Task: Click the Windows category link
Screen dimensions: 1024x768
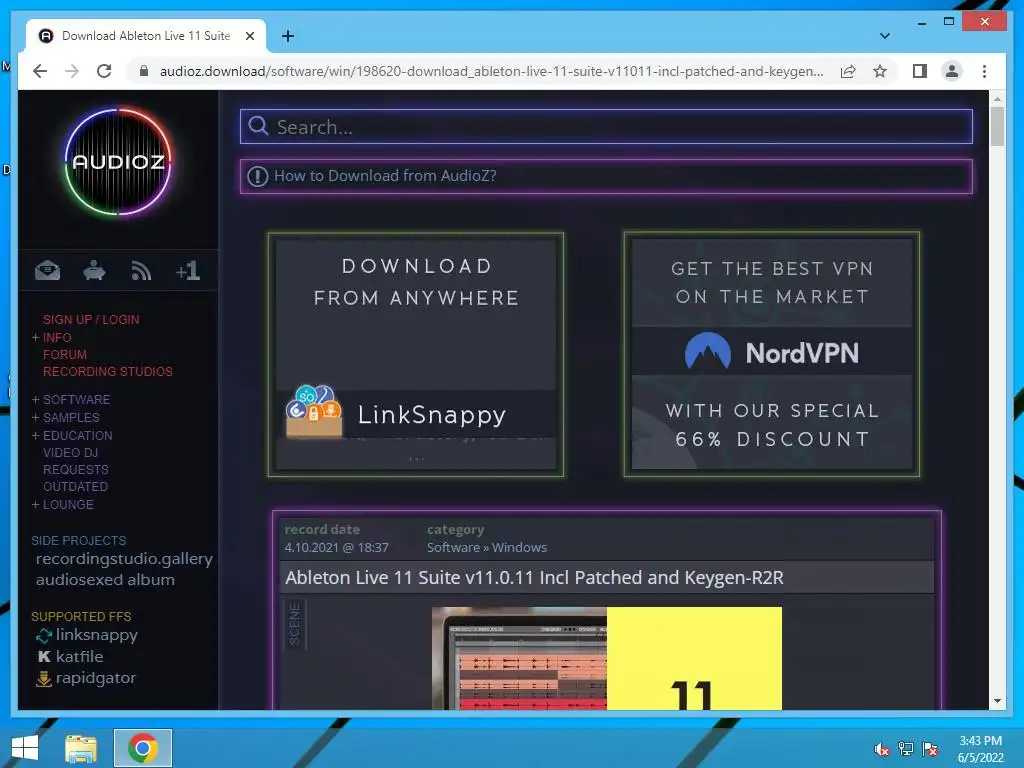Action: 519,547
